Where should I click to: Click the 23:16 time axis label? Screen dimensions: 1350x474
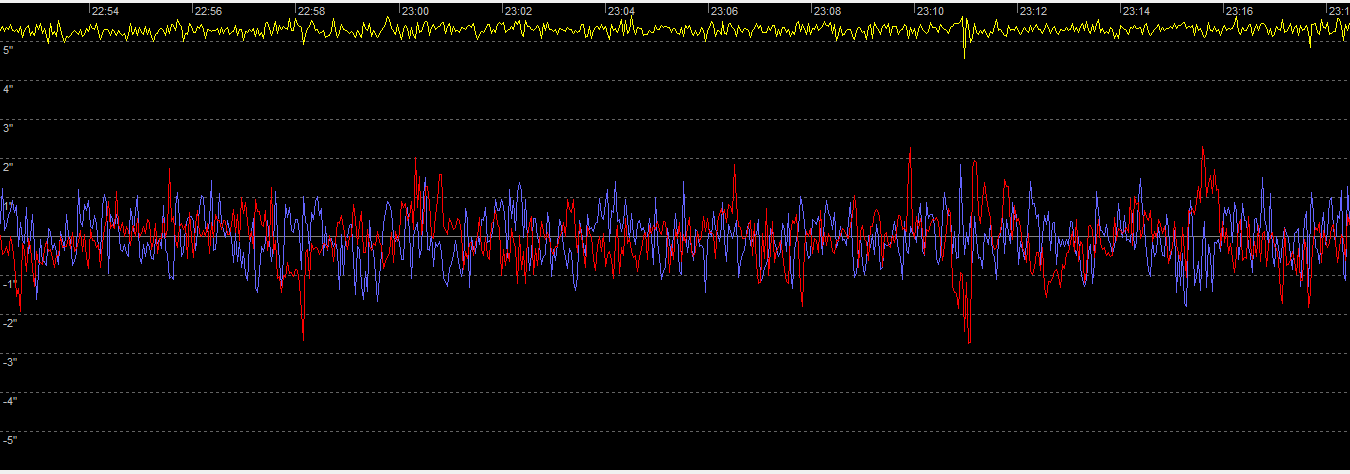click(1240, 11)
